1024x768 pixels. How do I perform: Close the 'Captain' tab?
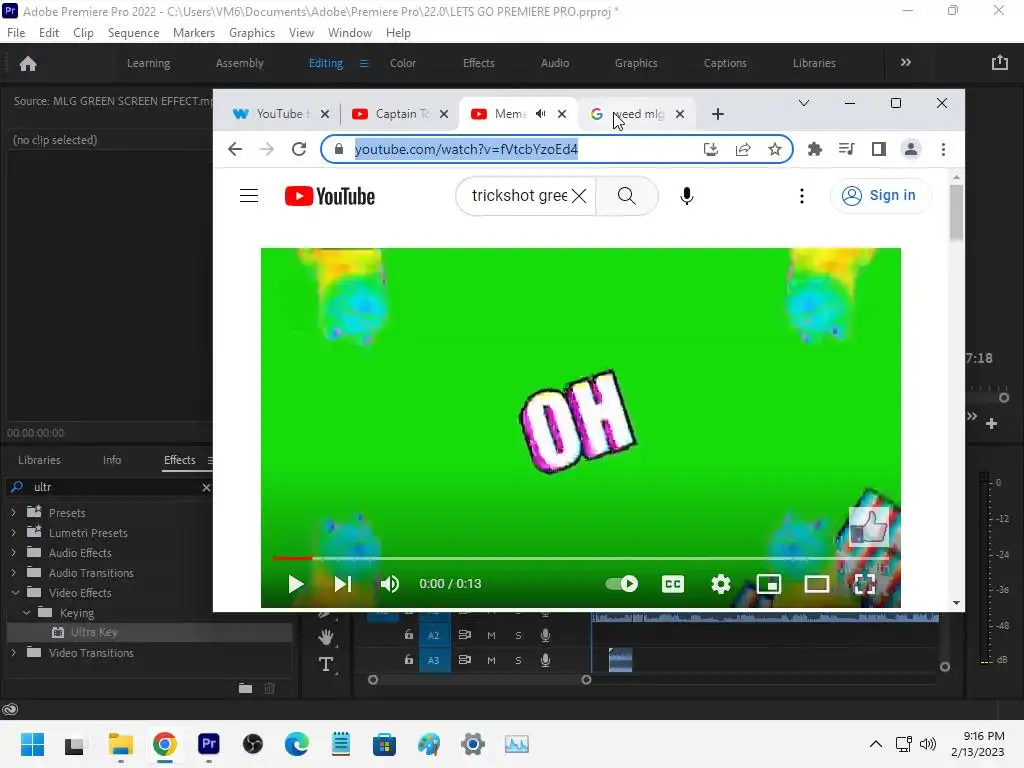coord(444,114)
